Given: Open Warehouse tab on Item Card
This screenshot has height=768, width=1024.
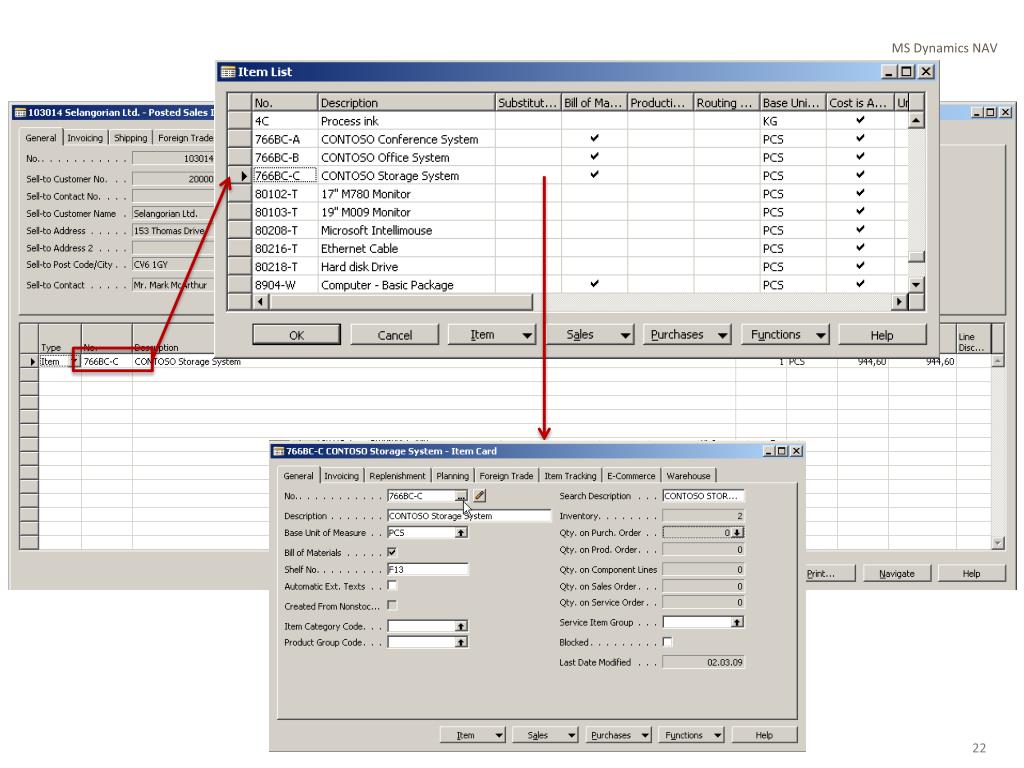Looking at the screenshot, I should tap(688, 476).
